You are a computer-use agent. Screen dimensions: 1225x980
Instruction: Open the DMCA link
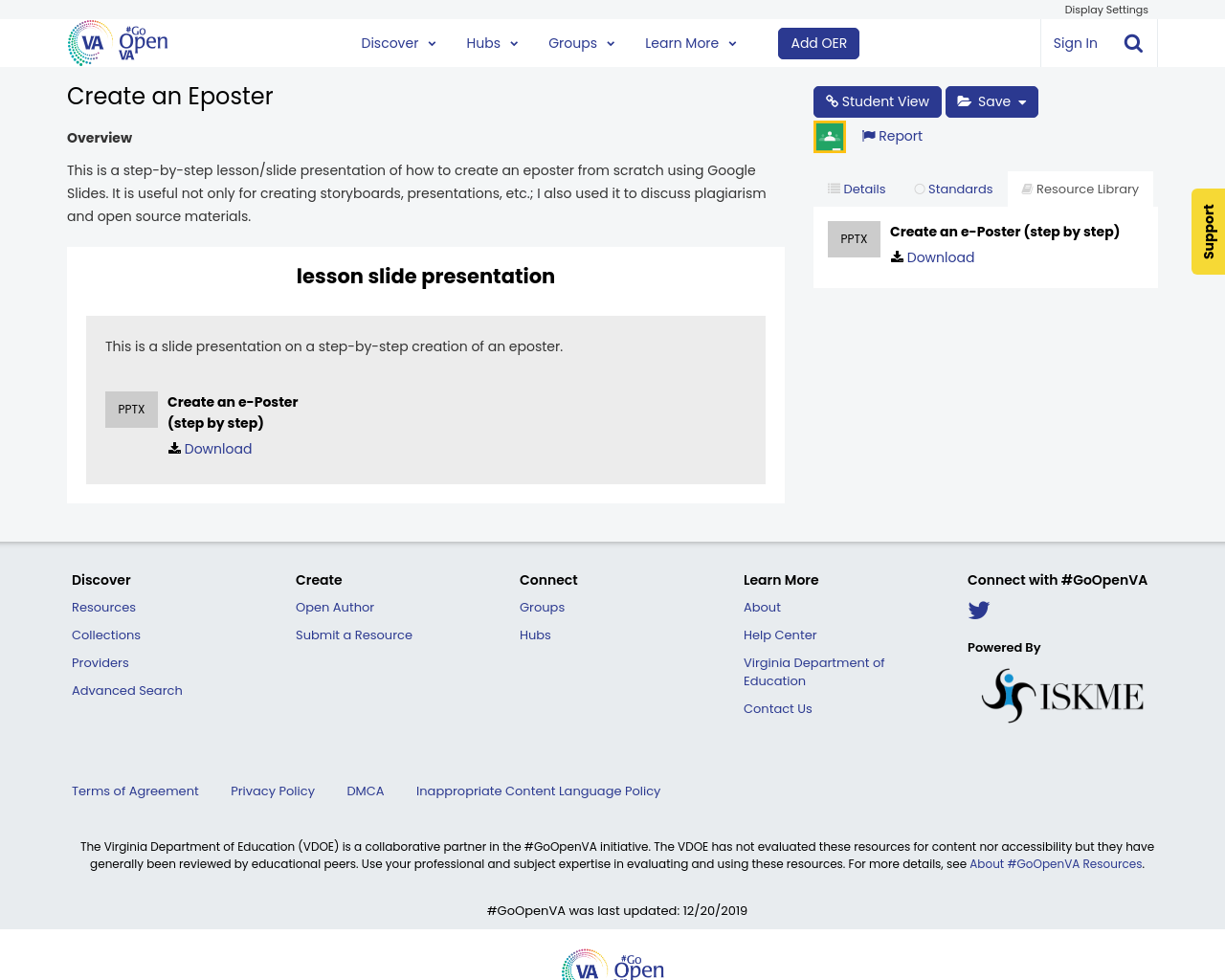pyautogui.click(x=366, y=791)
